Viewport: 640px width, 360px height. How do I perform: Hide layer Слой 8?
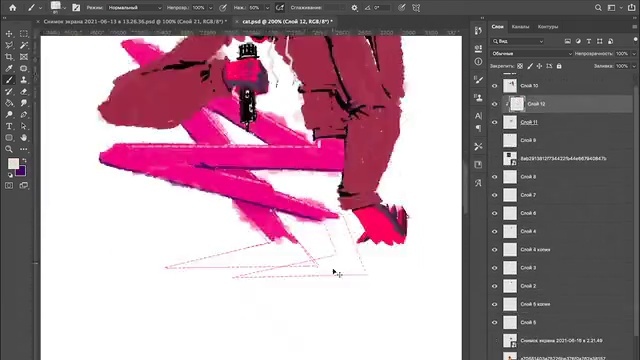[x=495, y=177]
